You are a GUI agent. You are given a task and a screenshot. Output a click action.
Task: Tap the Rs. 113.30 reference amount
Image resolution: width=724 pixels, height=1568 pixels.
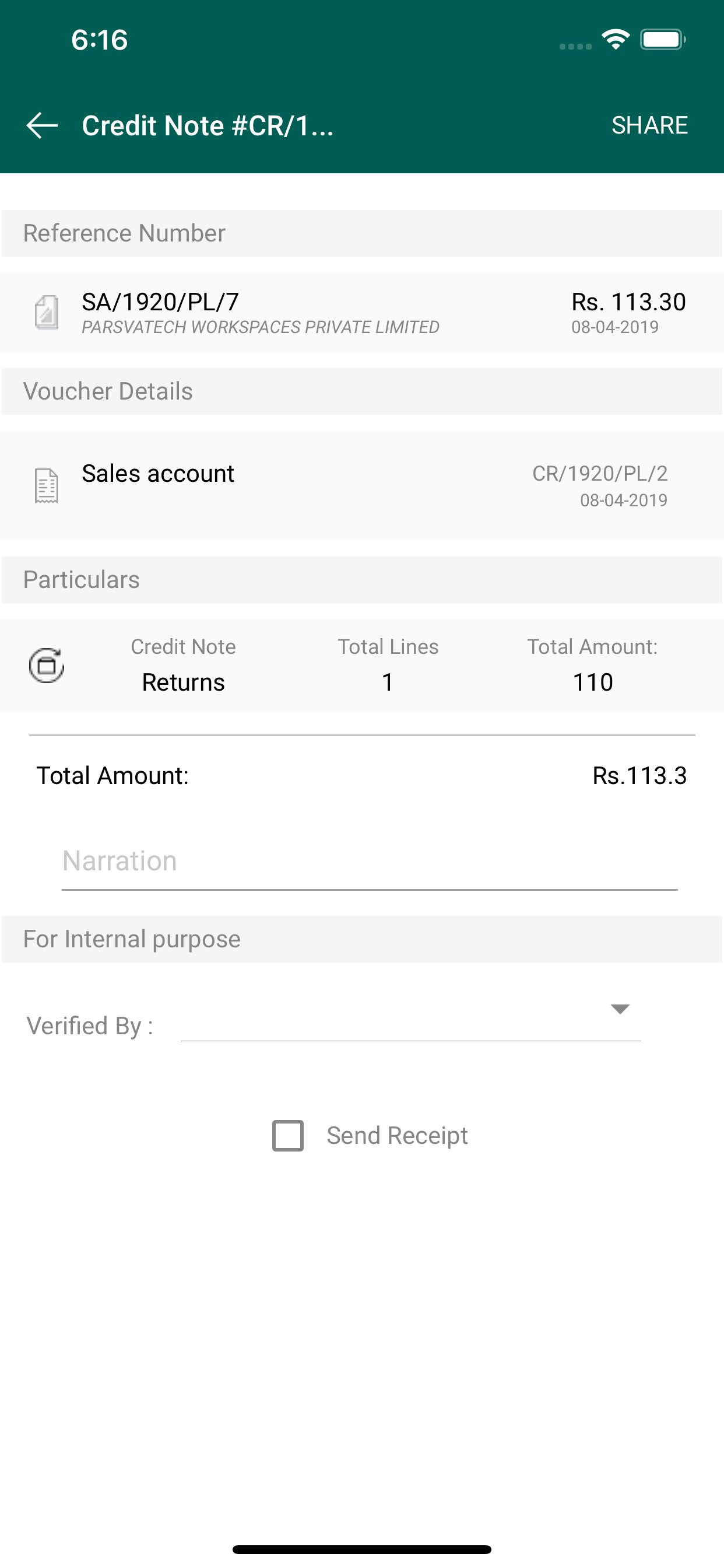tap(628, 302)
